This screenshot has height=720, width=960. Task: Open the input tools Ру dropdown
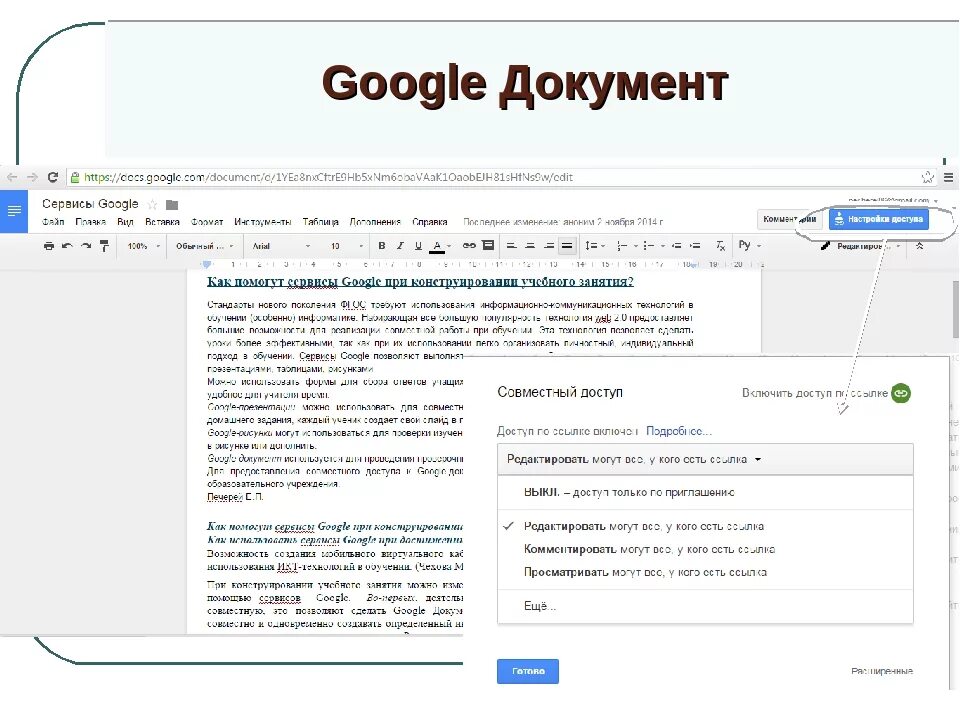pyautogui.click(x=749, y=245)
